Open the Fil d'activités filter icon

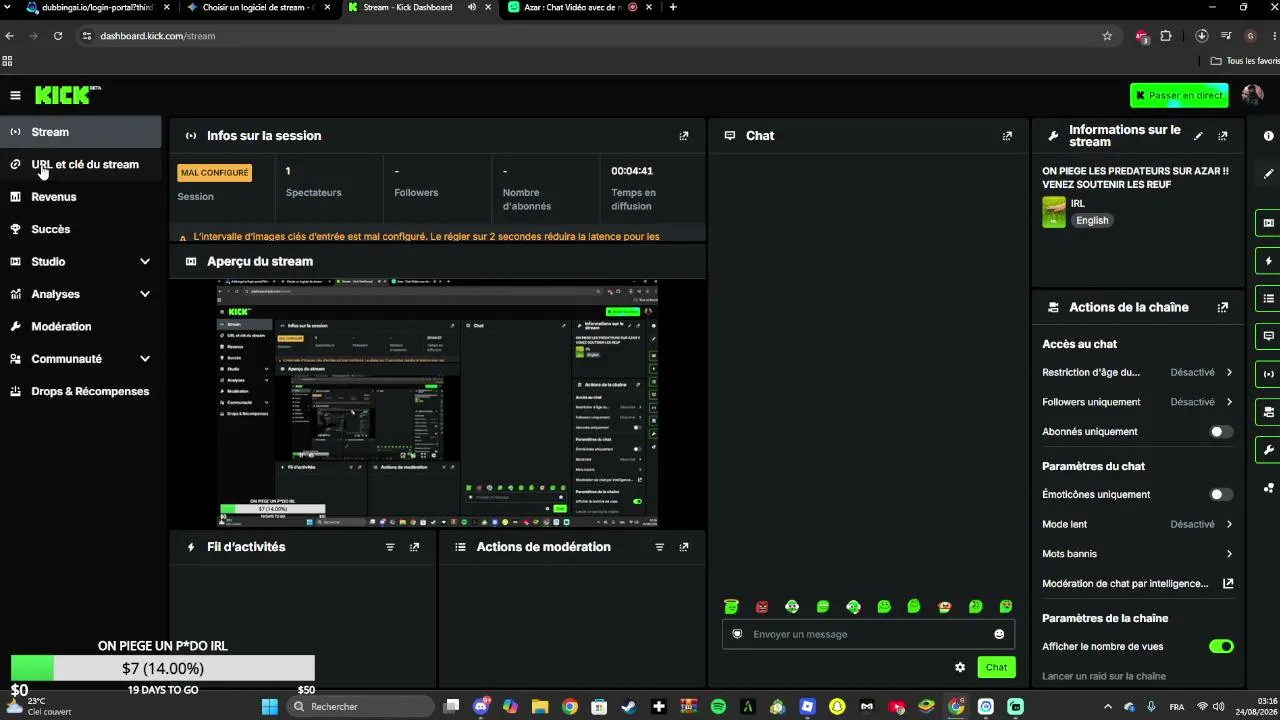pos(390,547)
